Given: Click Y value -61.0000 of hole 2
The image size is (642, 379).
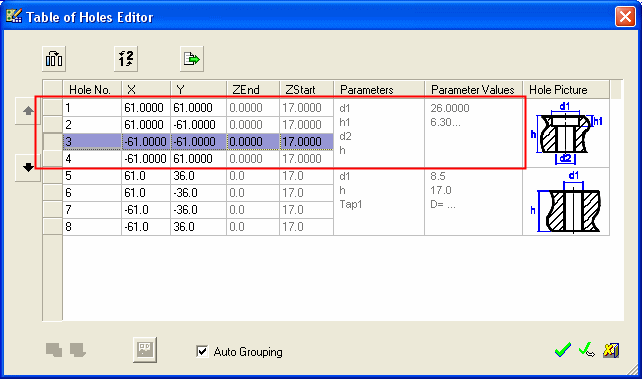Looking at the screenshot, I should coord(198,124).
